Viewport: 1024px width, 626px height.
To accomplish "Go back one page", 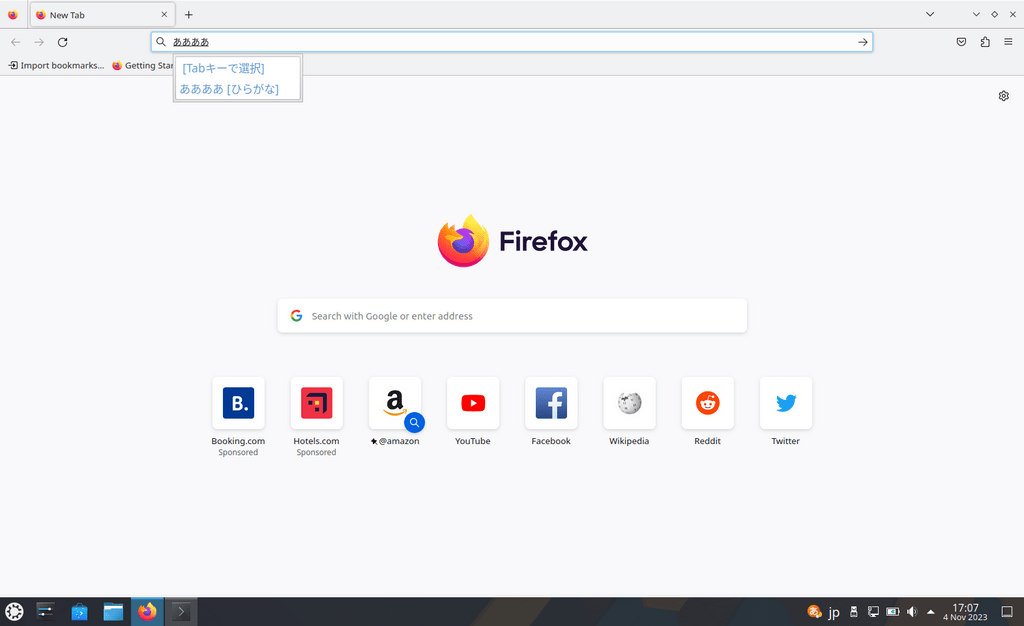I will coord(16,42).
